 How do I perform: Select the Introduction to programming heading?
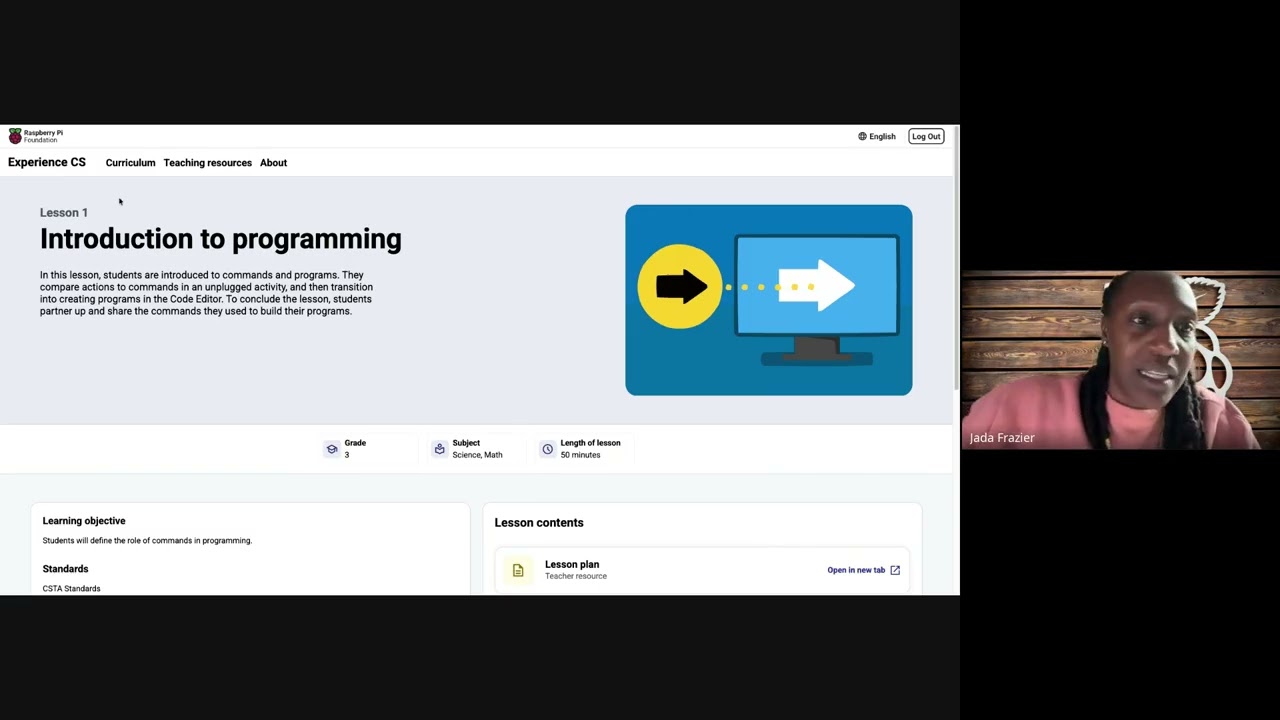pyautogui.click(x=221, y=239)
